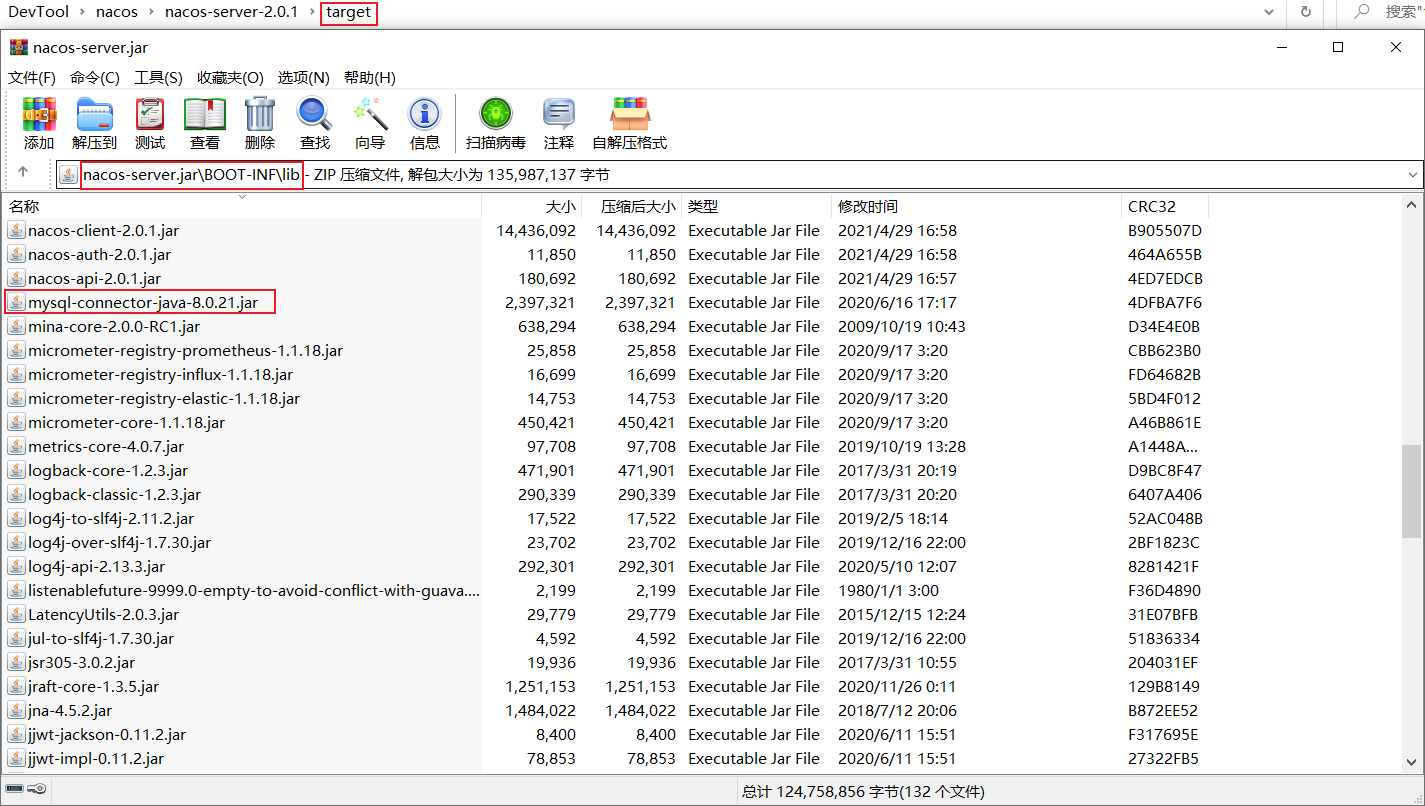The height and width of the screenshot is (806, 1425).
Task: Click in the archive path field
Action: [738, 174]
